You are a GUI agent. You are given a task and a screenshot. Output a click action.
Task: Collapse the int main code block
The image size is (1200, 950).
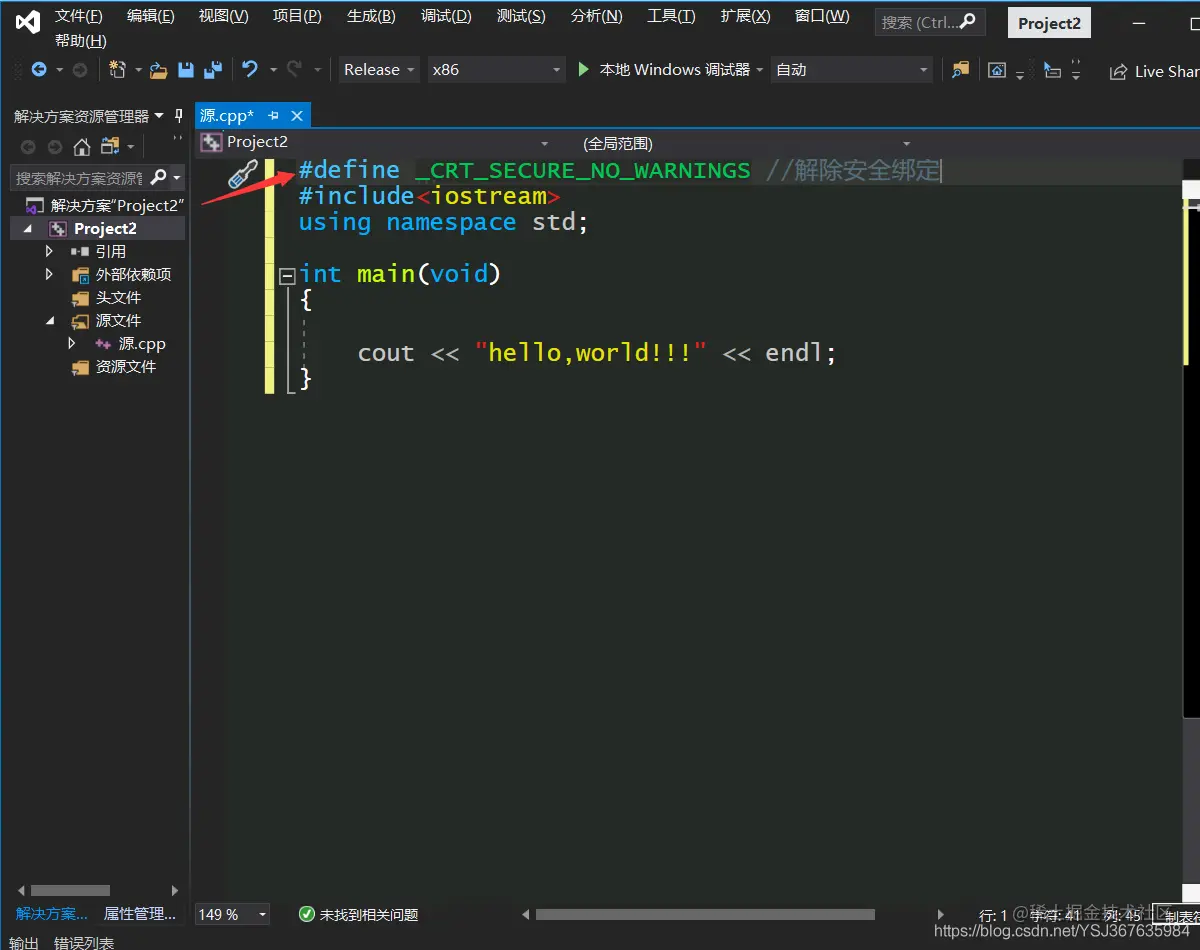pyautogui.click(x=288, y=275)
